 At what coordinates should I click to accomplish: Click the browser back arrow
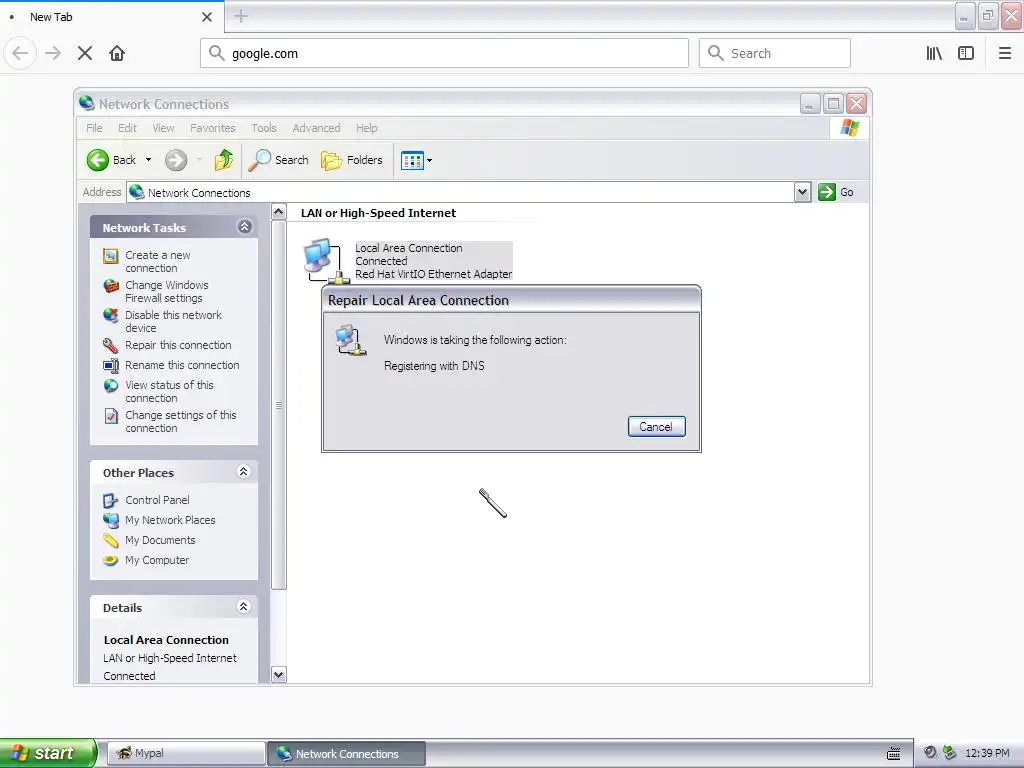(x=20, y=53)
